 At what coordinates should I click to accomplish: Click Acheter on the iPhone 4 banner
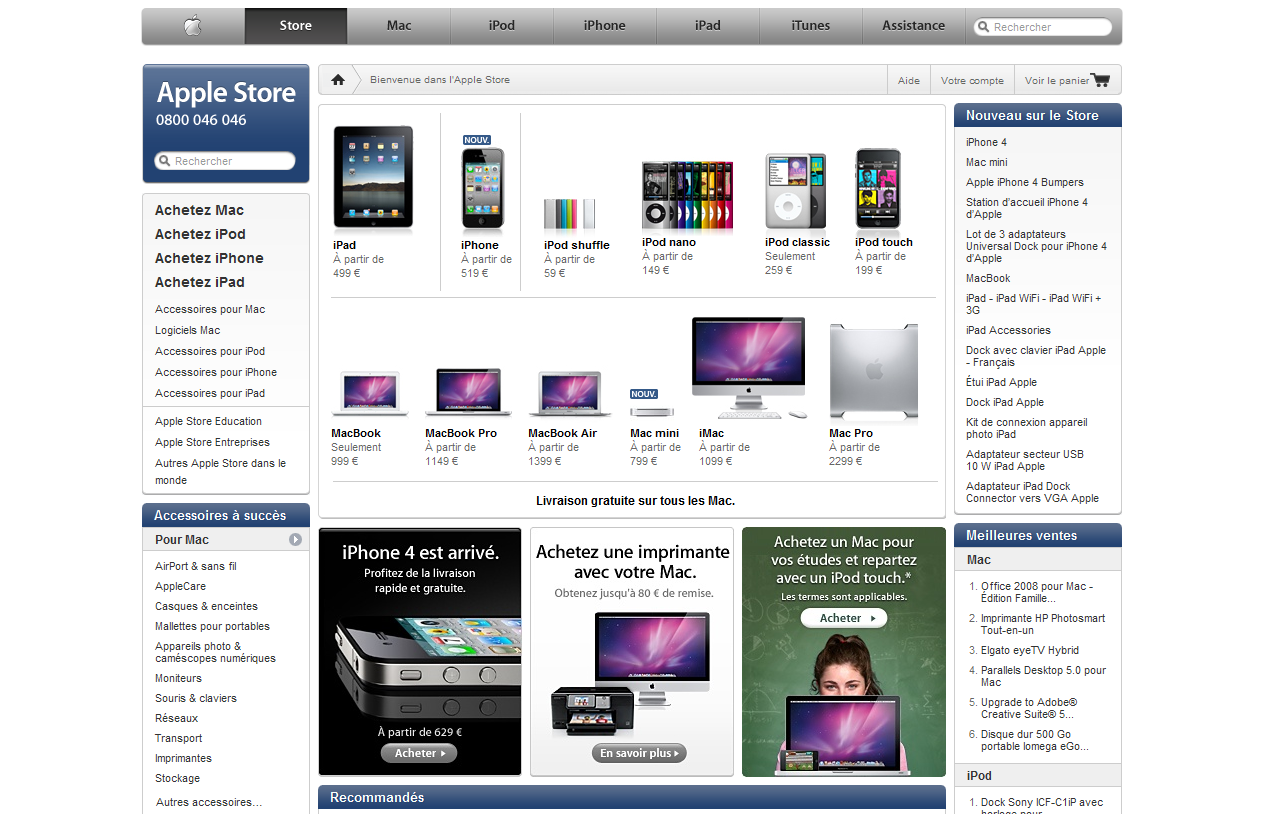tap(419, 753)
